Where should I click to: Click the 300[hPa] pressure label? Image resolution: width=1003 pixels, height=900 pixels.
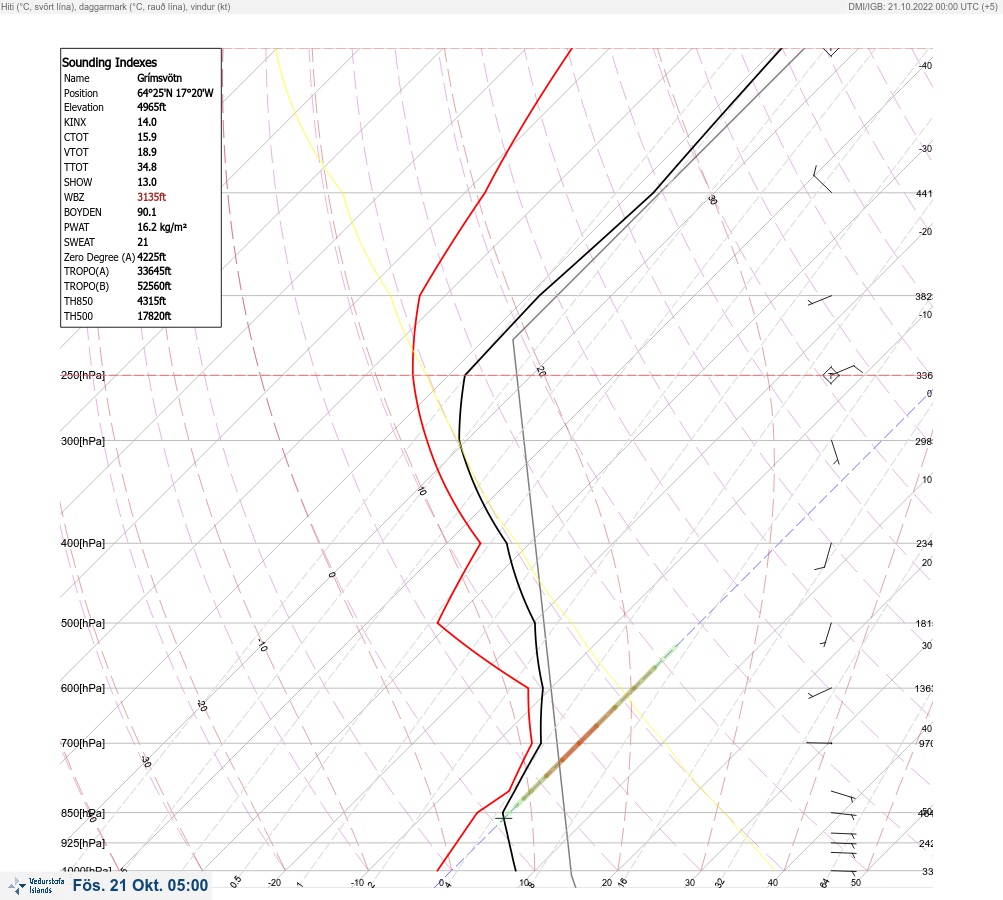(x=83, y=441)
